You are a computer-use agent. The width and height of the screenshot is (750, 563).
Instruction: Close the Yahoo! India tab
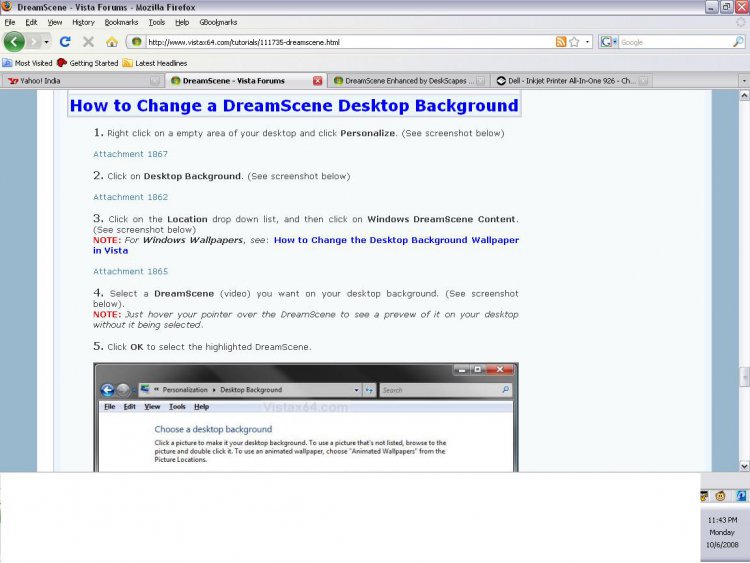click(154, 81)
